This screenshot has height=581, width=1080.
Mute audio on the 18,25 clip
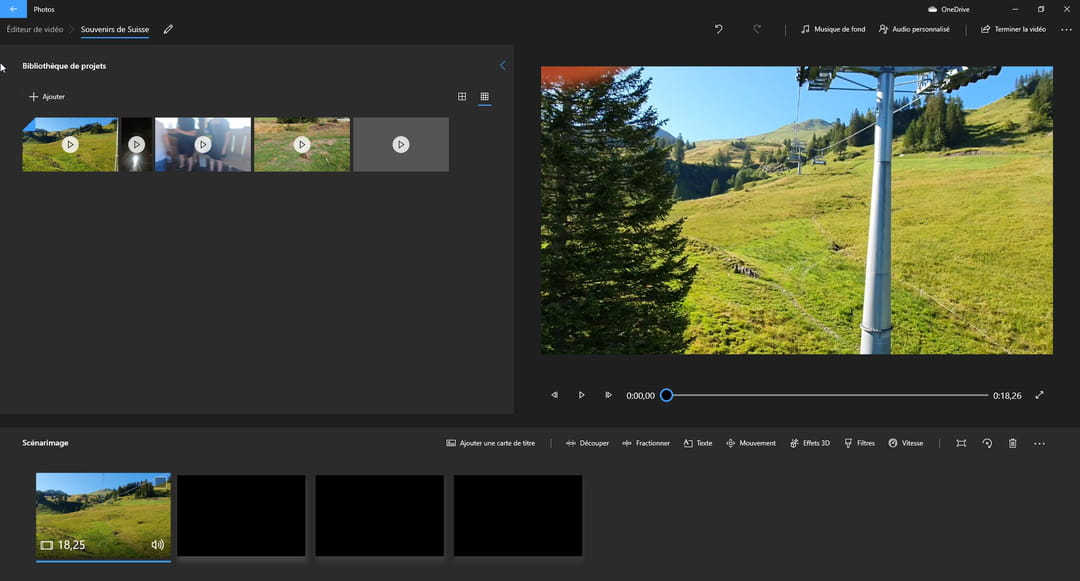tap(156, 545)
